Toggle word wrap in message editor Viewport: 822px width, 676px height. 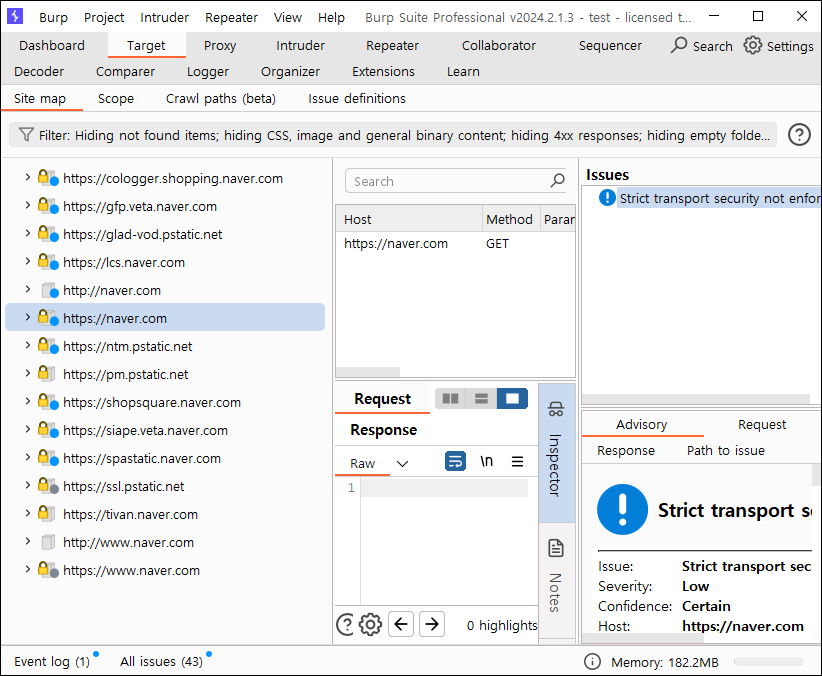tap(455, 462)
